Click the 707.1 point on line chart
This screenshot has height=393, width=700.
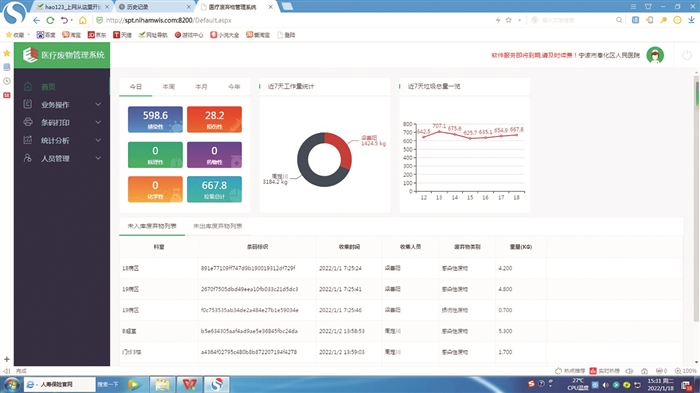(x=439, y=132)
